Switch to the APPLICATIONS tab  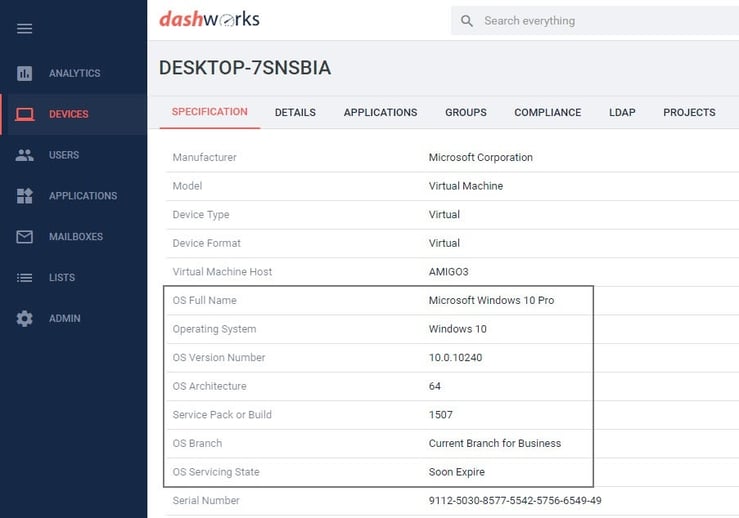tap(380, 113)
